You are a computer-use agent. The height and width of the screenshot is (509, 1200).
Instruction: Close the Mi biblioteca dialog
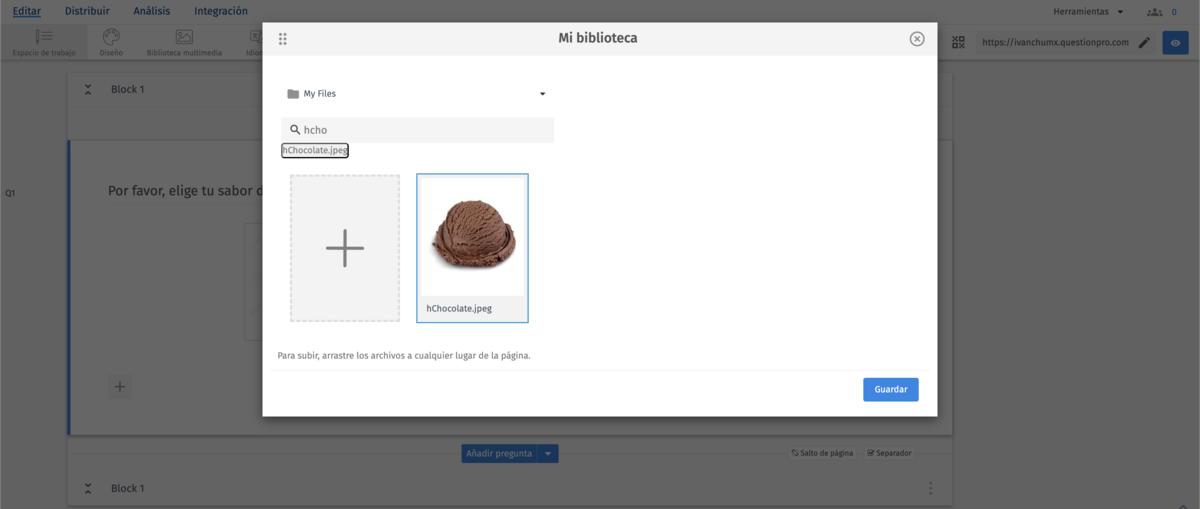917,39
